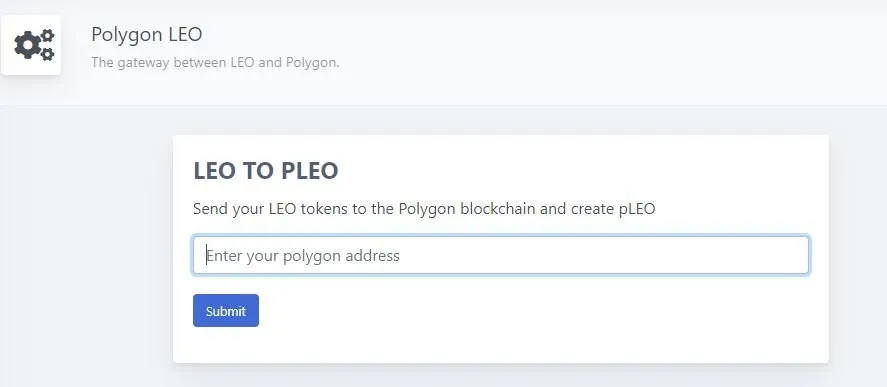Click the small lower gear in the logo
Screen dimensions: 887x387
[48, 54]
